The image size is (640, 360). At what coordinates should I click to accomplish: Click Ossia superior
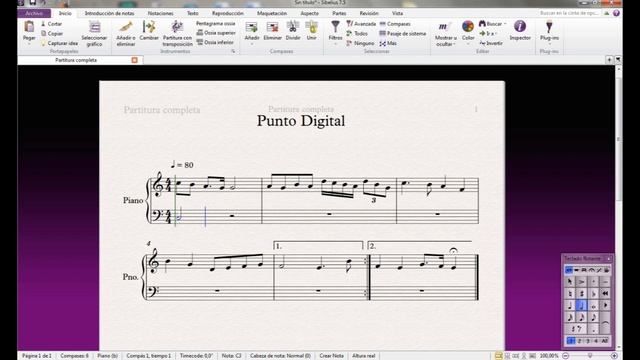216,33
